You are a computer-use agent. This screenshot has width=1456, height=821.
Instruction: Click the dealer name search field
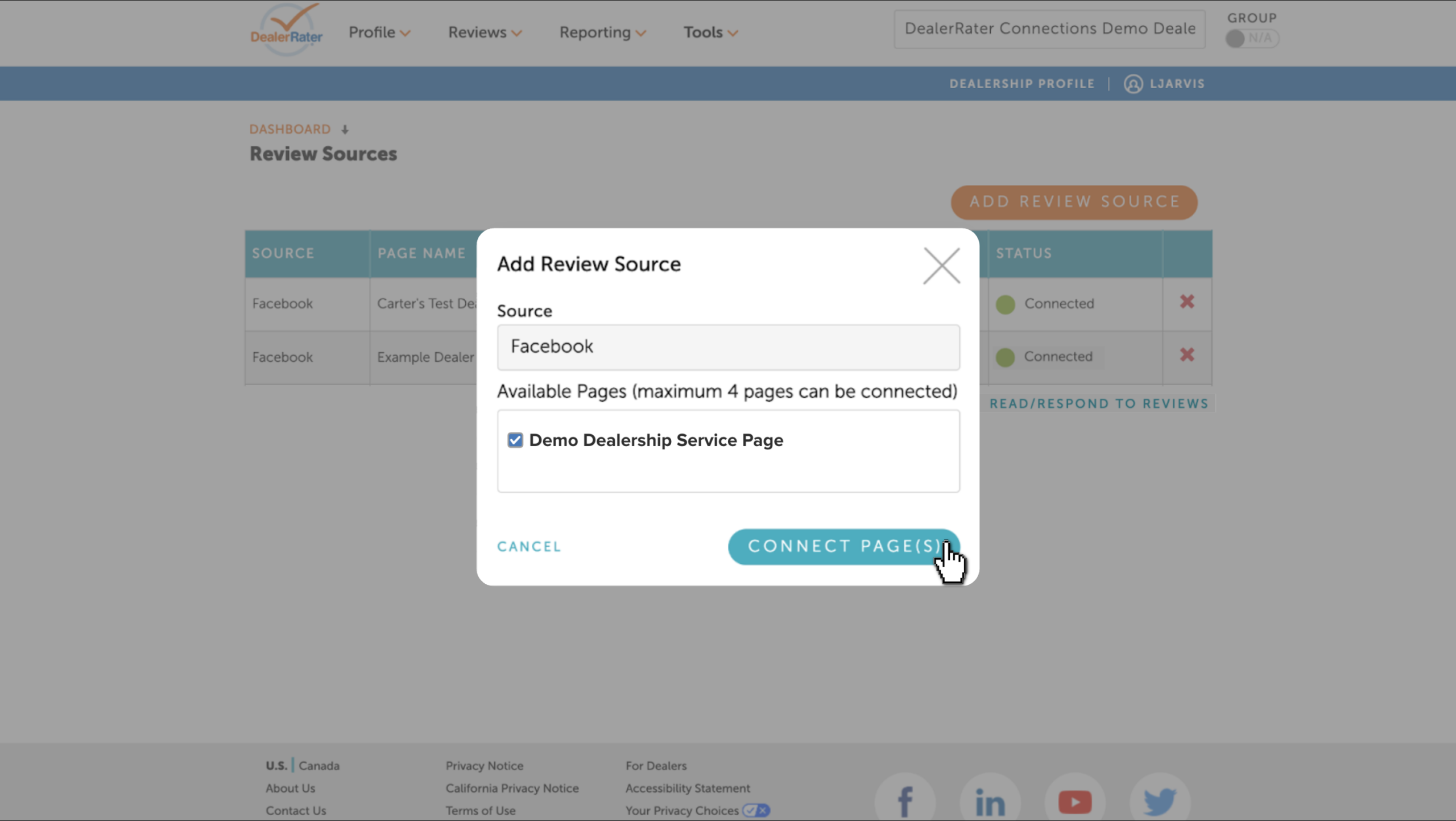pos(1049,29)
